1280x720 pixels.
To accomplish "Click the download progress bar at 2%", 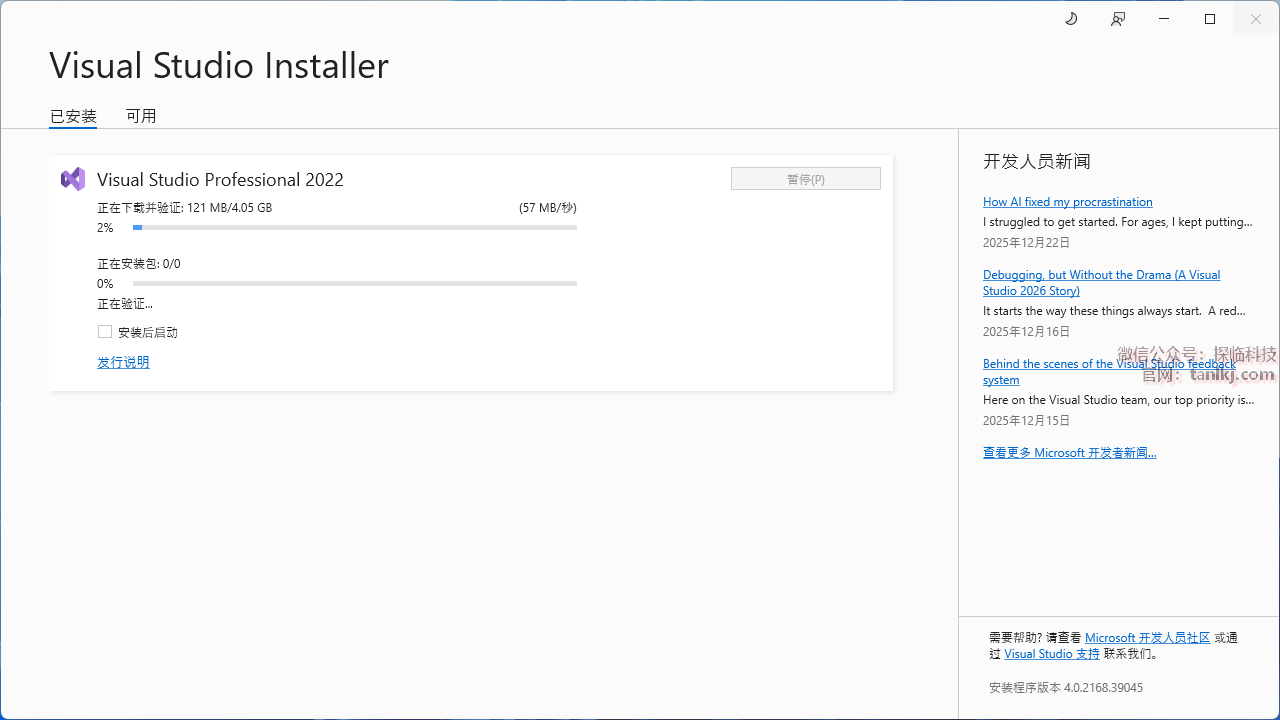I will [355, 228].
